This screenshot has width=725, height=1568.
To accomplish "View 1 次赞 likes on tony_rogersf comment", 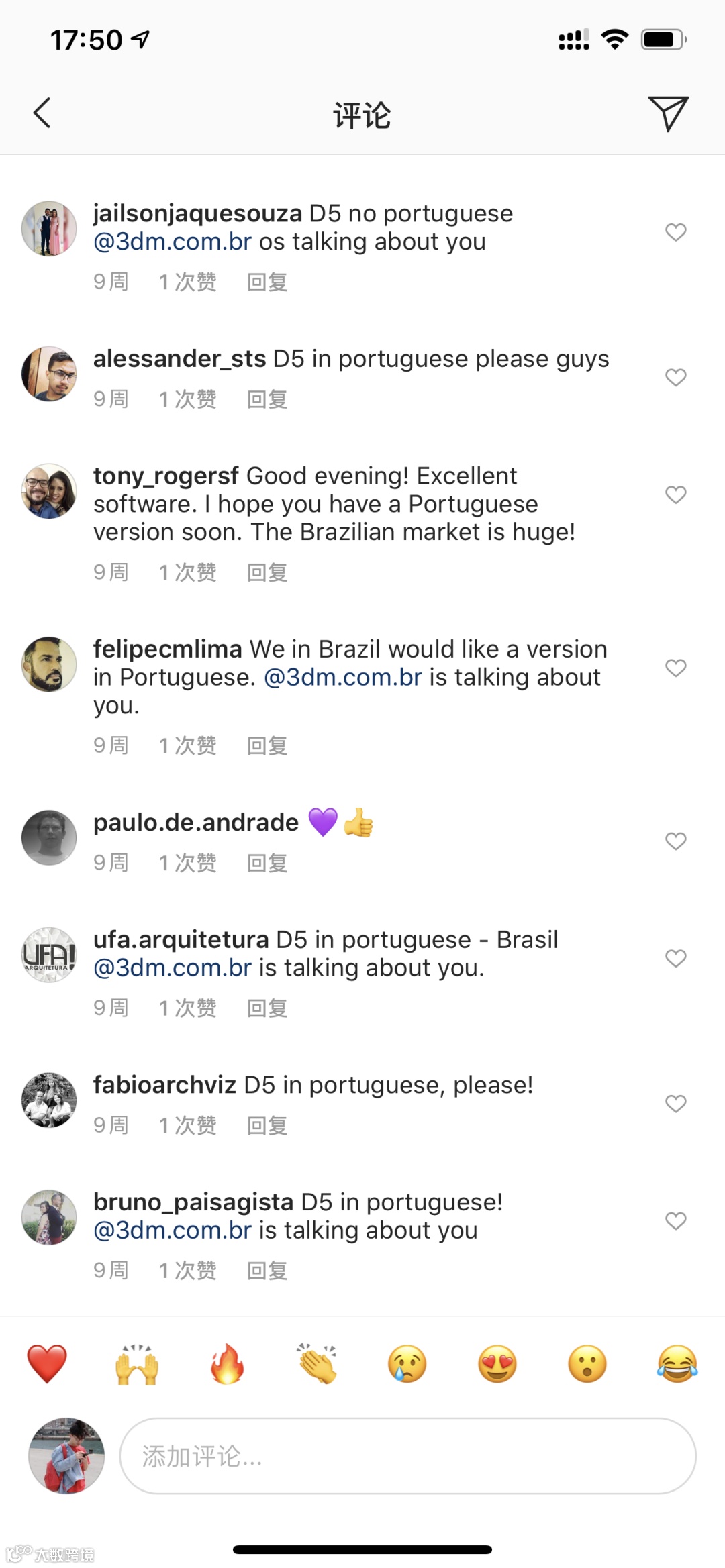I will [187, 572].
